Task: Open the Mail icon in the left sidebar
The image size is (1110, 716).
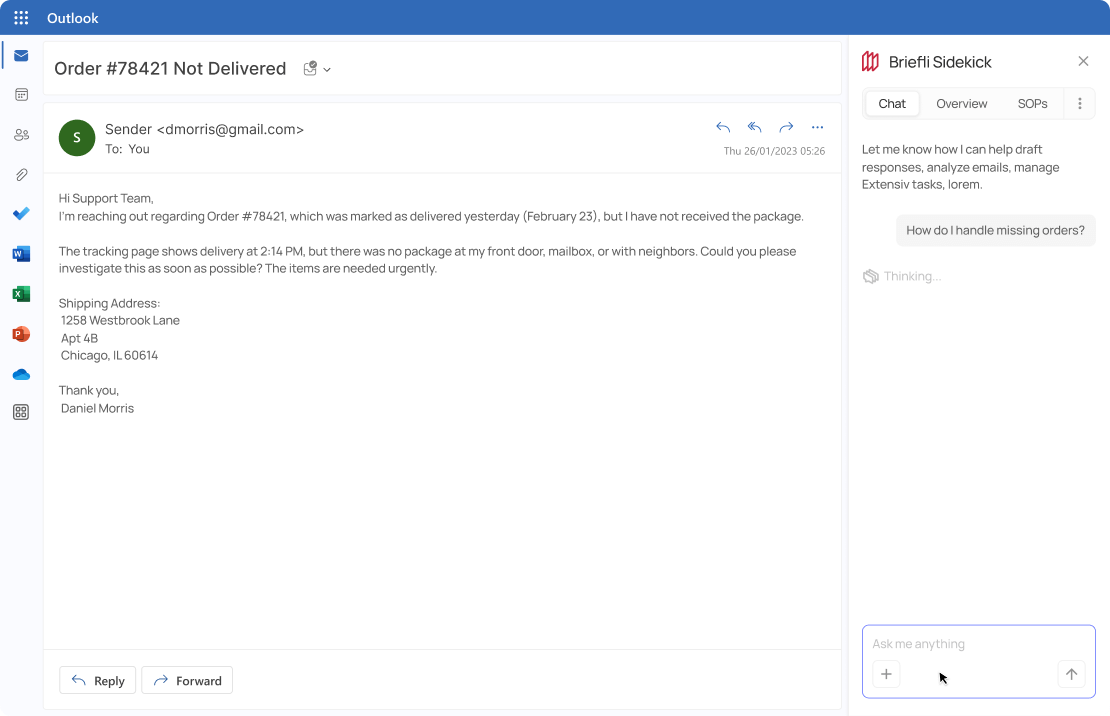Action: pyautogui.click(x=21, y=55)
